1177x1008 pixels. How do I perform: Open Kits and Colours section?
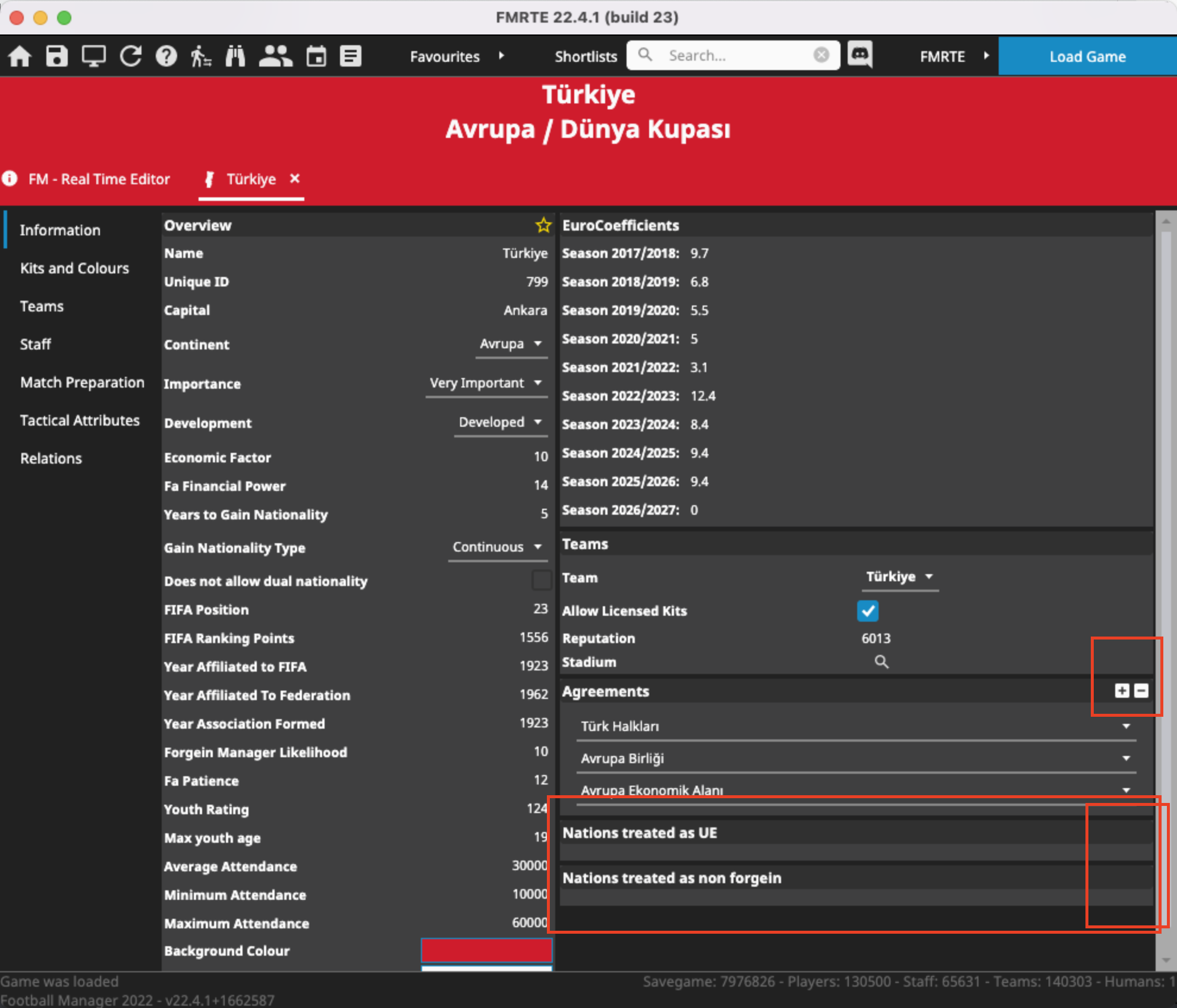pos(74,268)
